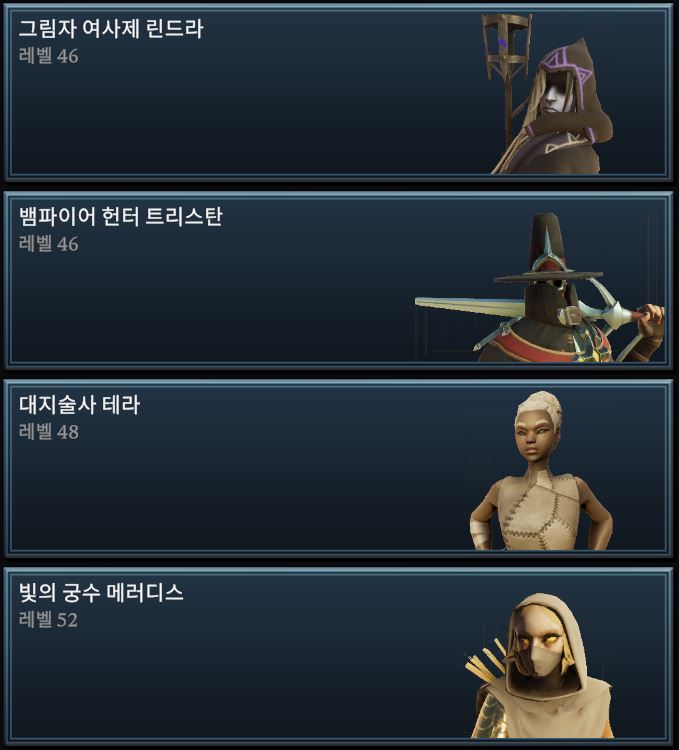Open the 대지술사 테라 boss entry
679x750 pixels.
tap(339, 468)
